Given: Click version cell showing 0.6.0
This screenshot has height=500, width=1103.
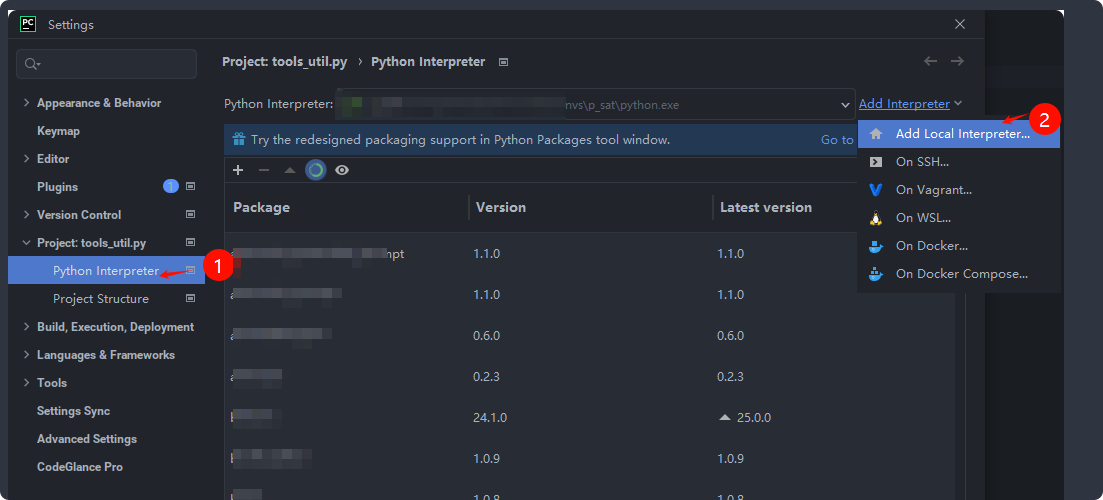Looking at the screenshot, I should pyautogui.click(x=487, y=336).
